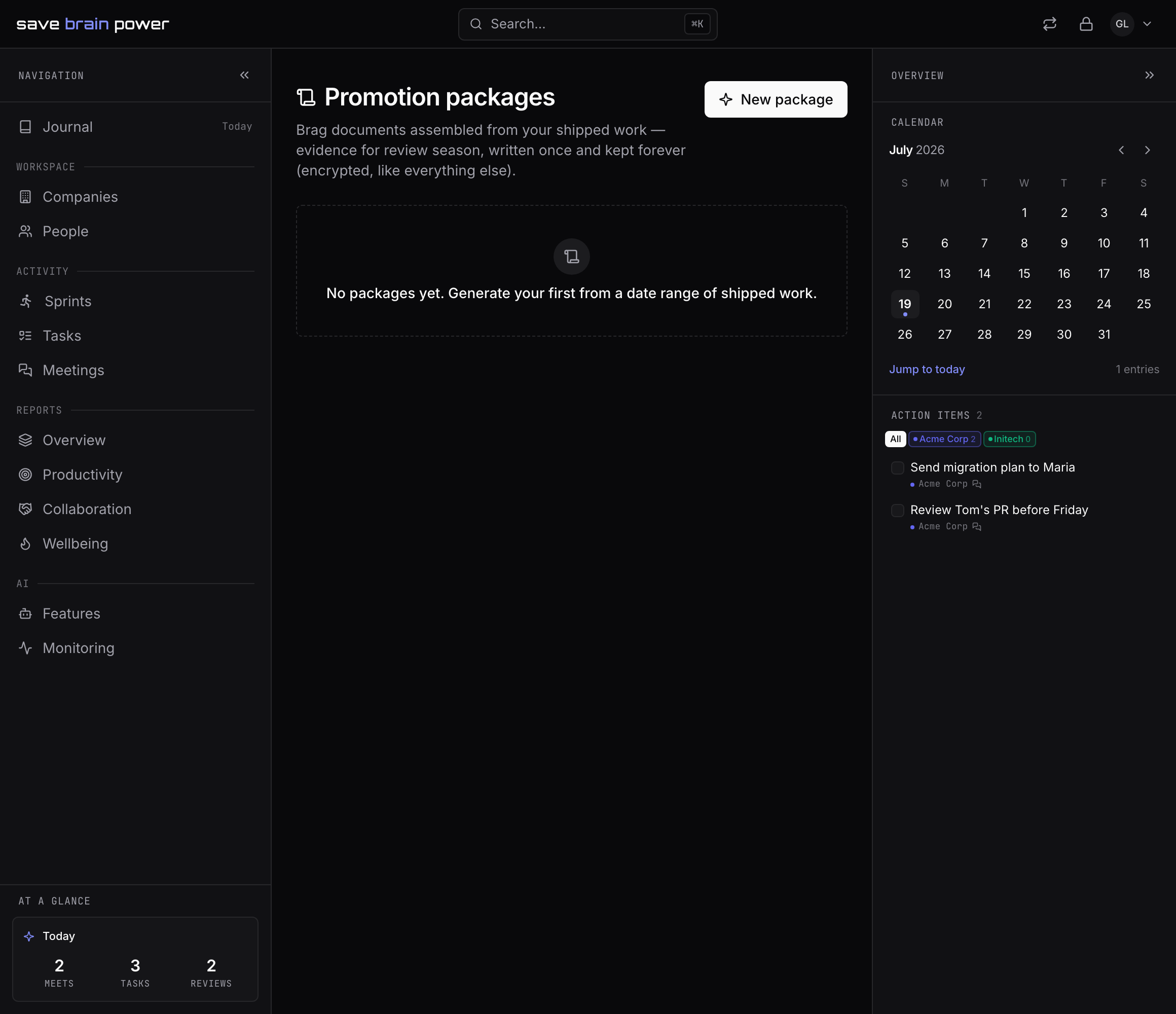Click meeting icon under Send migration plan
The width and height of the screenshot is (1176, 1014).
(977, 484)
